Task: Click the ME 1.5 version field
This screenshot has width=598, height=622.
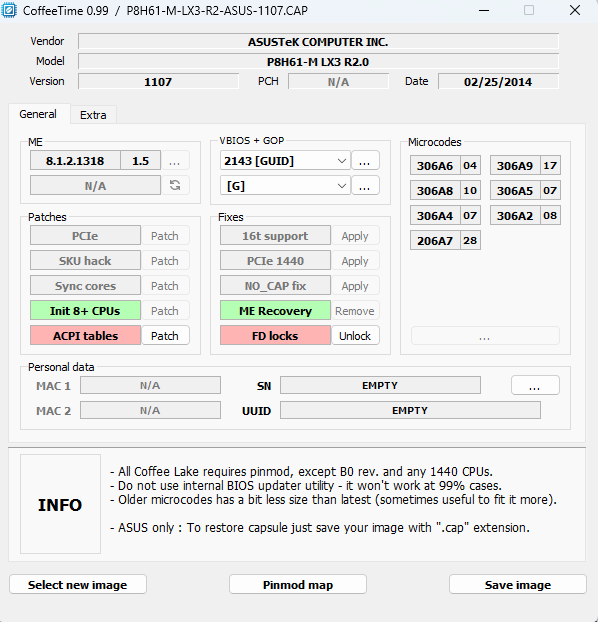Action: point(140,161)
